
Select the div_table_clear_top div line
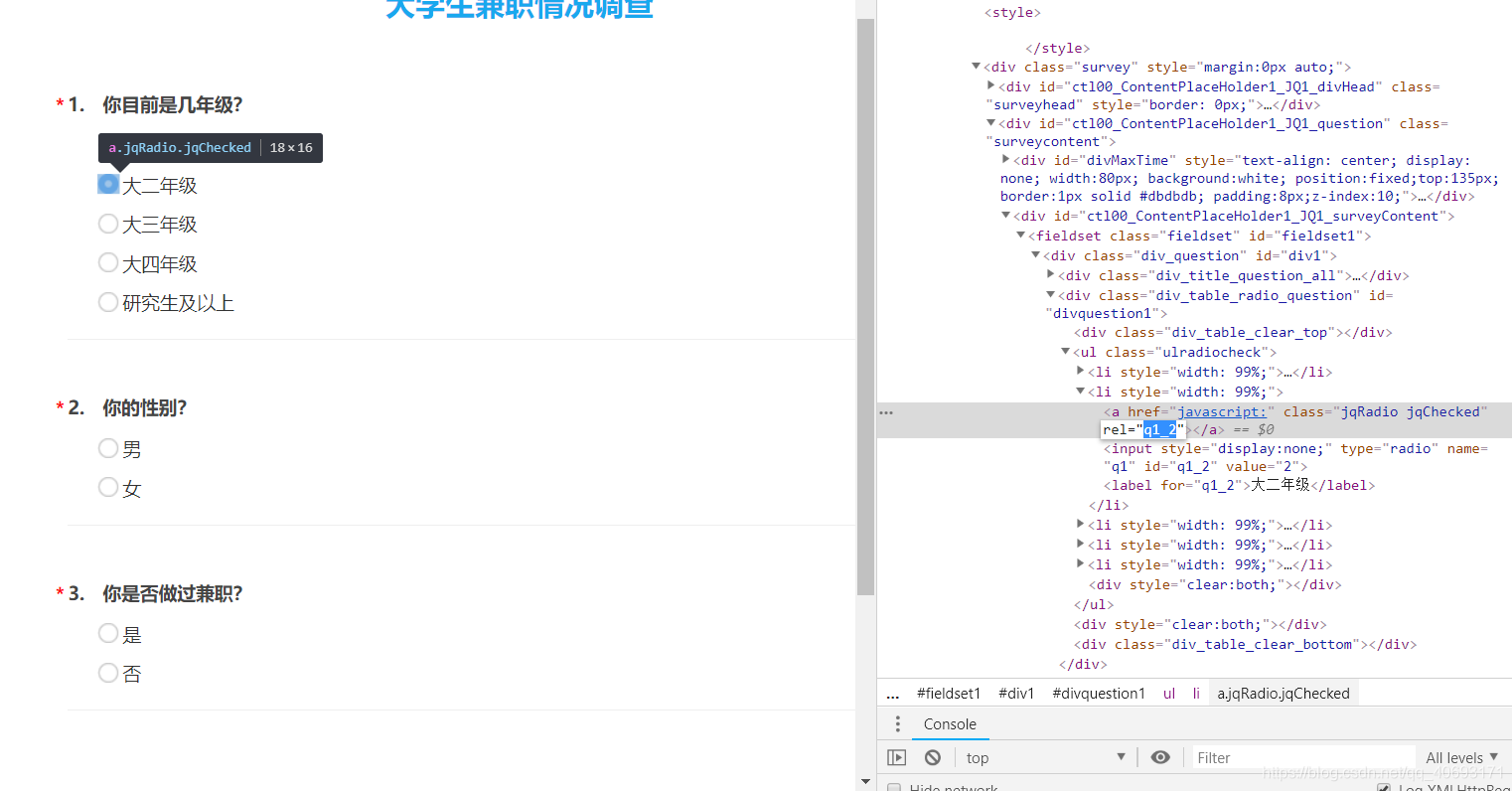coord(1233,332)
